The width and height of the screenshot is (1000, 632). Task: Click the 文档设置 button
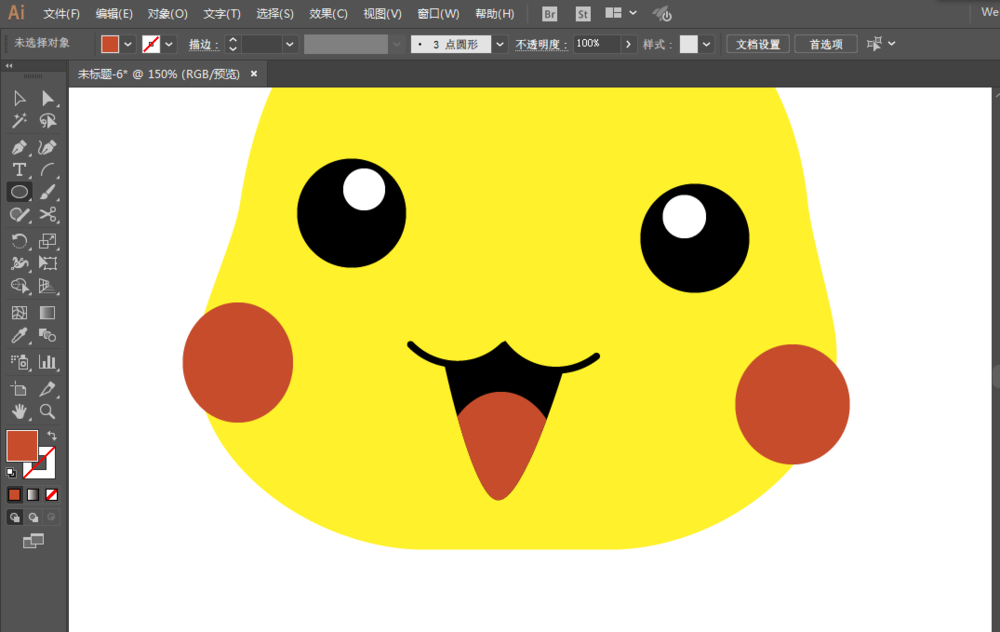[758, 44]
